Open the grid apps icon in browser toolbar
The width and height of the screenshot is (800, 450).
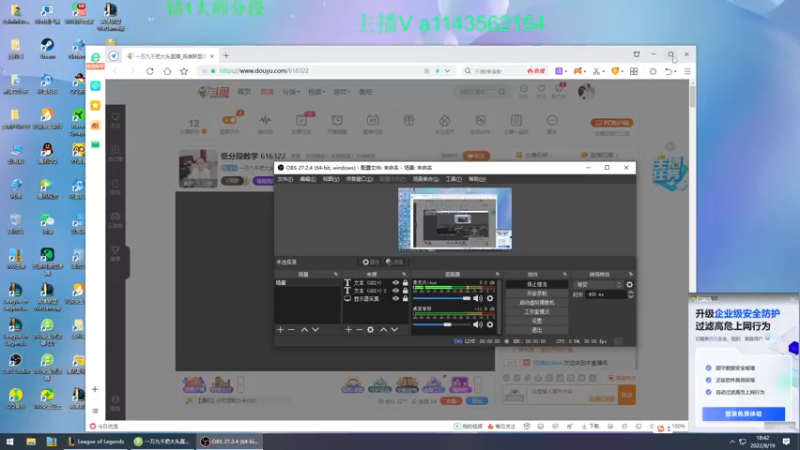[x=634, y=71]
